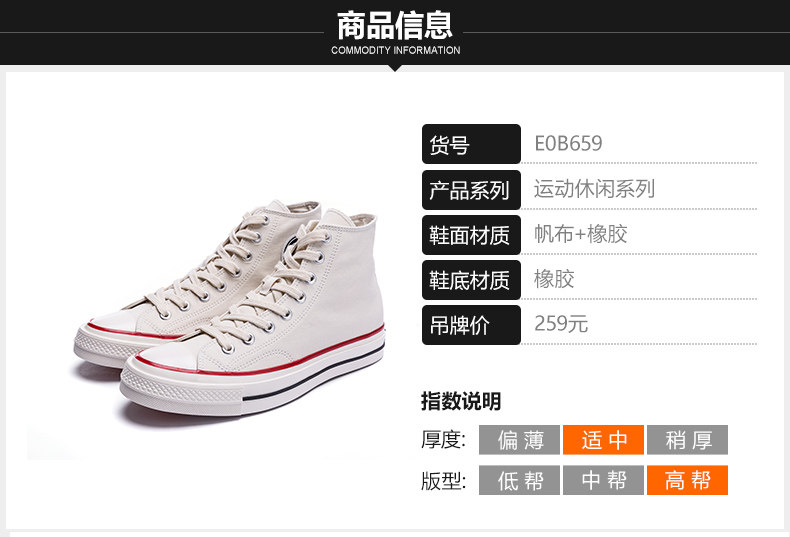The image size is (790, 537).
Task: Select the 低帮 shoe type option
Action: (519, 480)
